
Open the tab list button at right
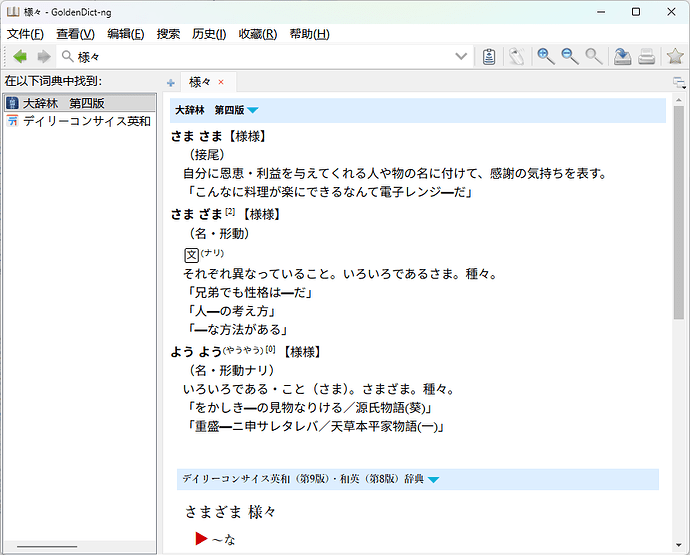679,82
